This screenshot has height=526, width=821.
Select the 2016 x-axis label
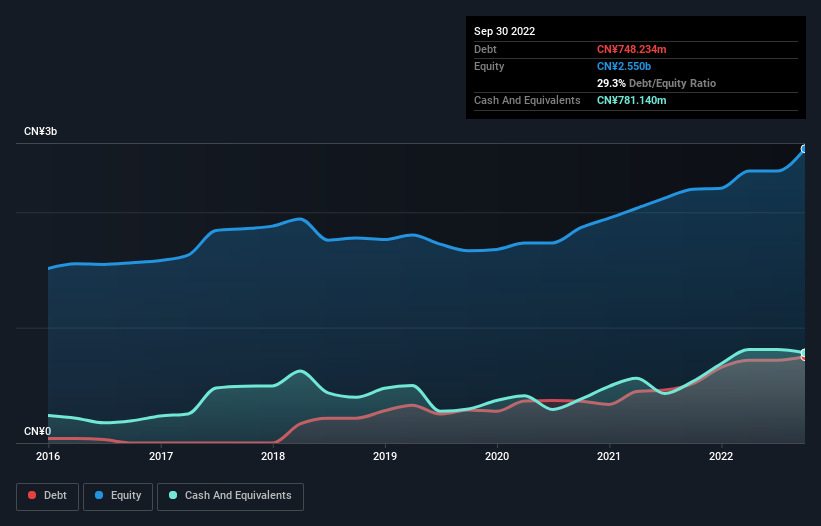click(x=48, y=456)
